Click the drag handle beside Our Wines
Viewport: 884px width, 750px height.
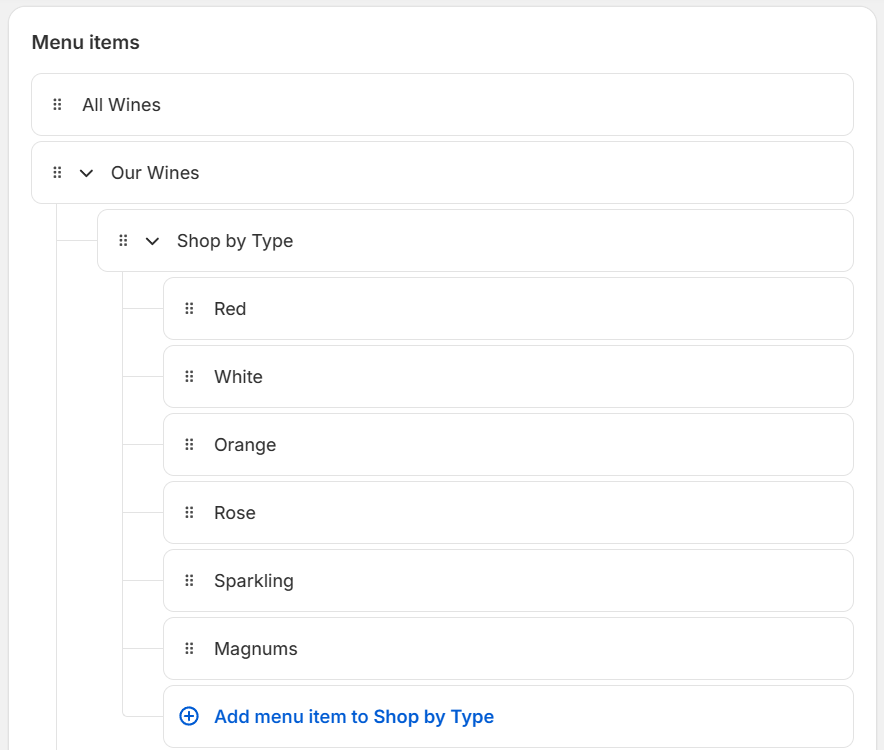[x=57, y=172]
